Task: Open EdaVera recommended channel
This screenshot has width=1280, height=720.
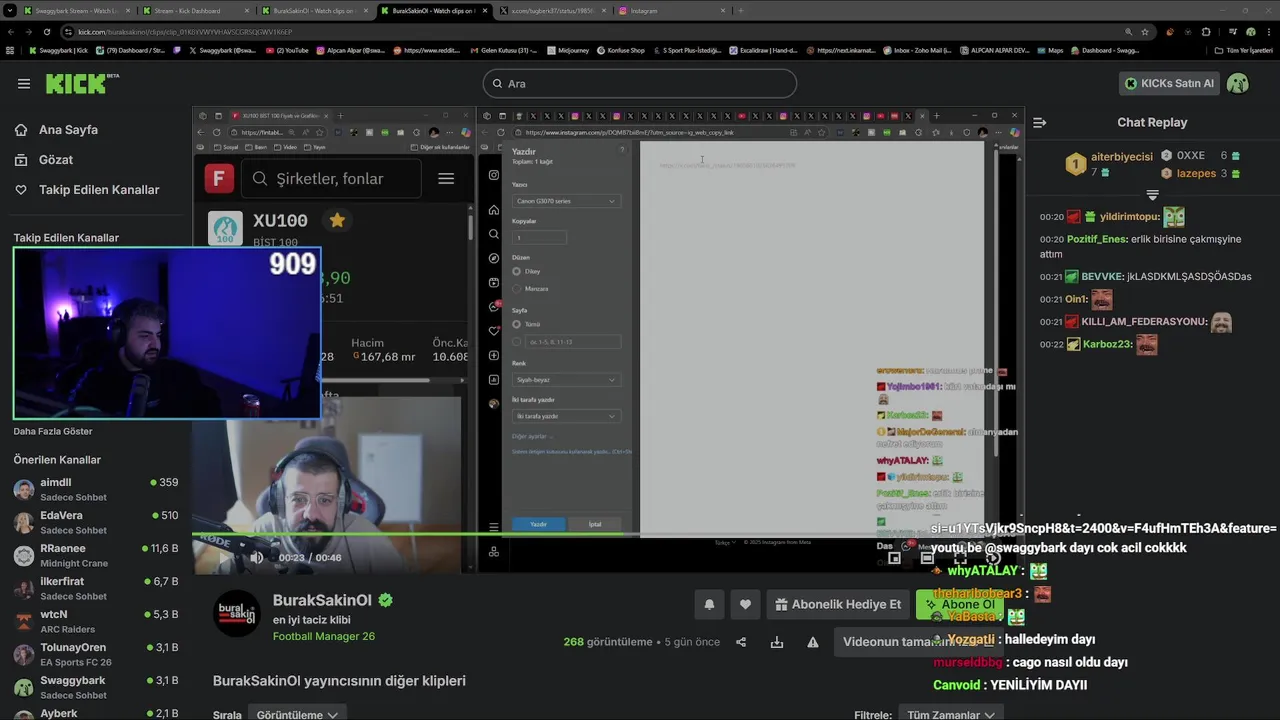Action: tap(96, 522)
